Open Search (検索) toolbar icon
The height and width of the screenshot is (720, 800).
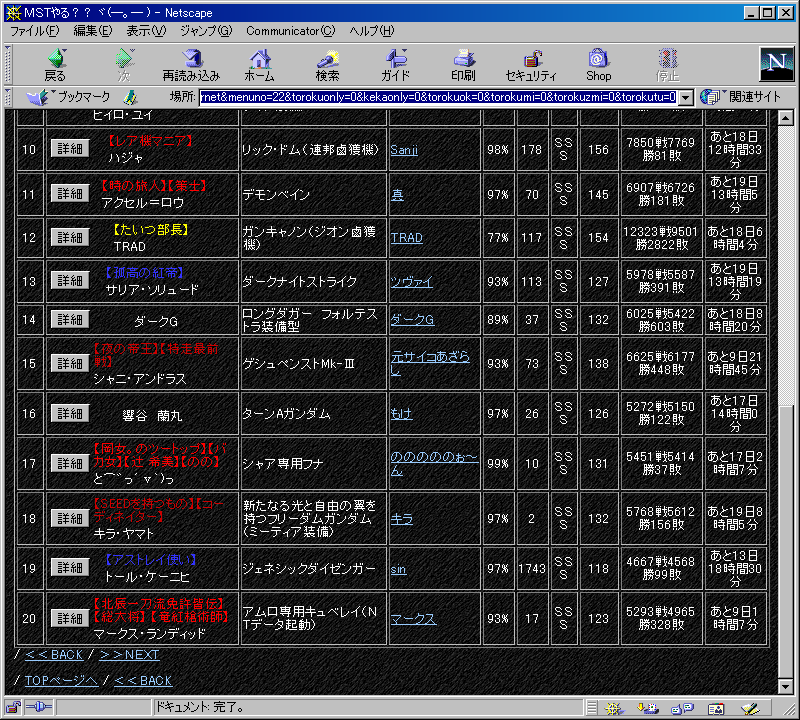(x=328, y=65)
